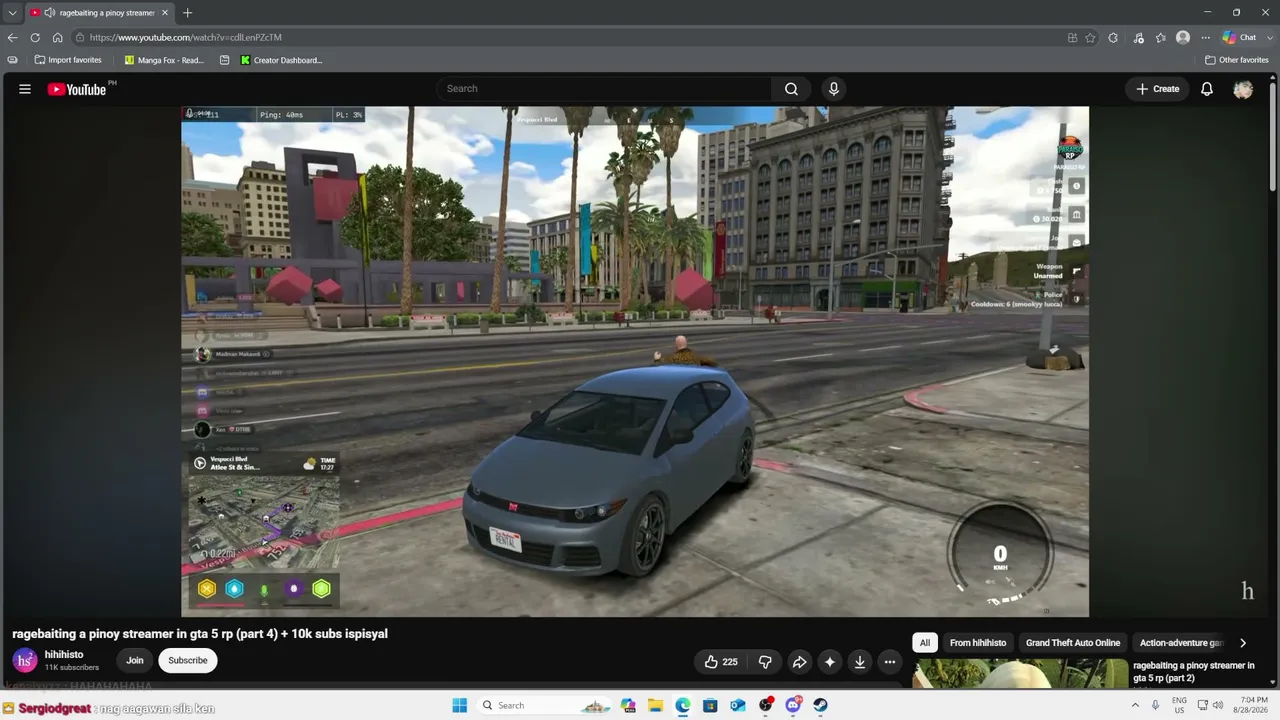
Task: Open the Other favorites folder
Action: click(1237, 60)
